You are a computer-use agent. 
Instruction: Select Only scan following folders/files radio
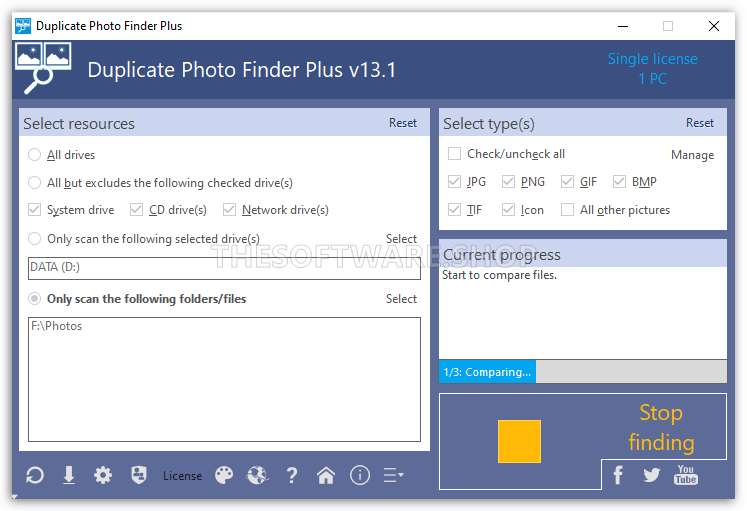(x=34, y=299)
